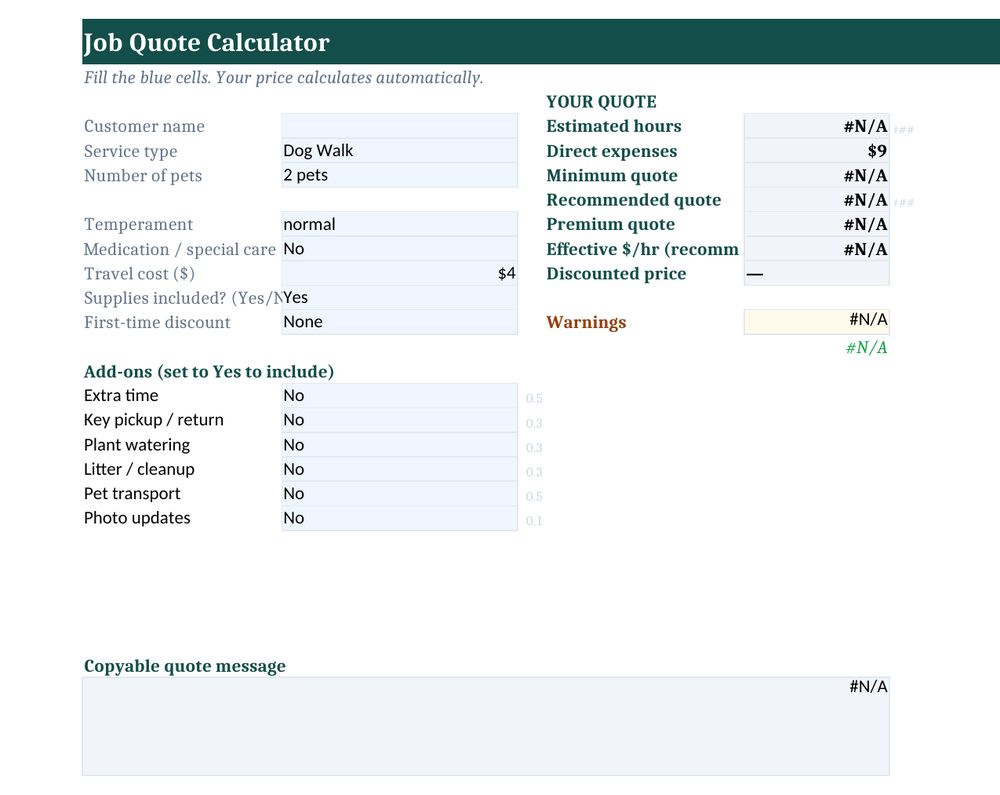Click the Photo updates add-on cell

[399, 518]
